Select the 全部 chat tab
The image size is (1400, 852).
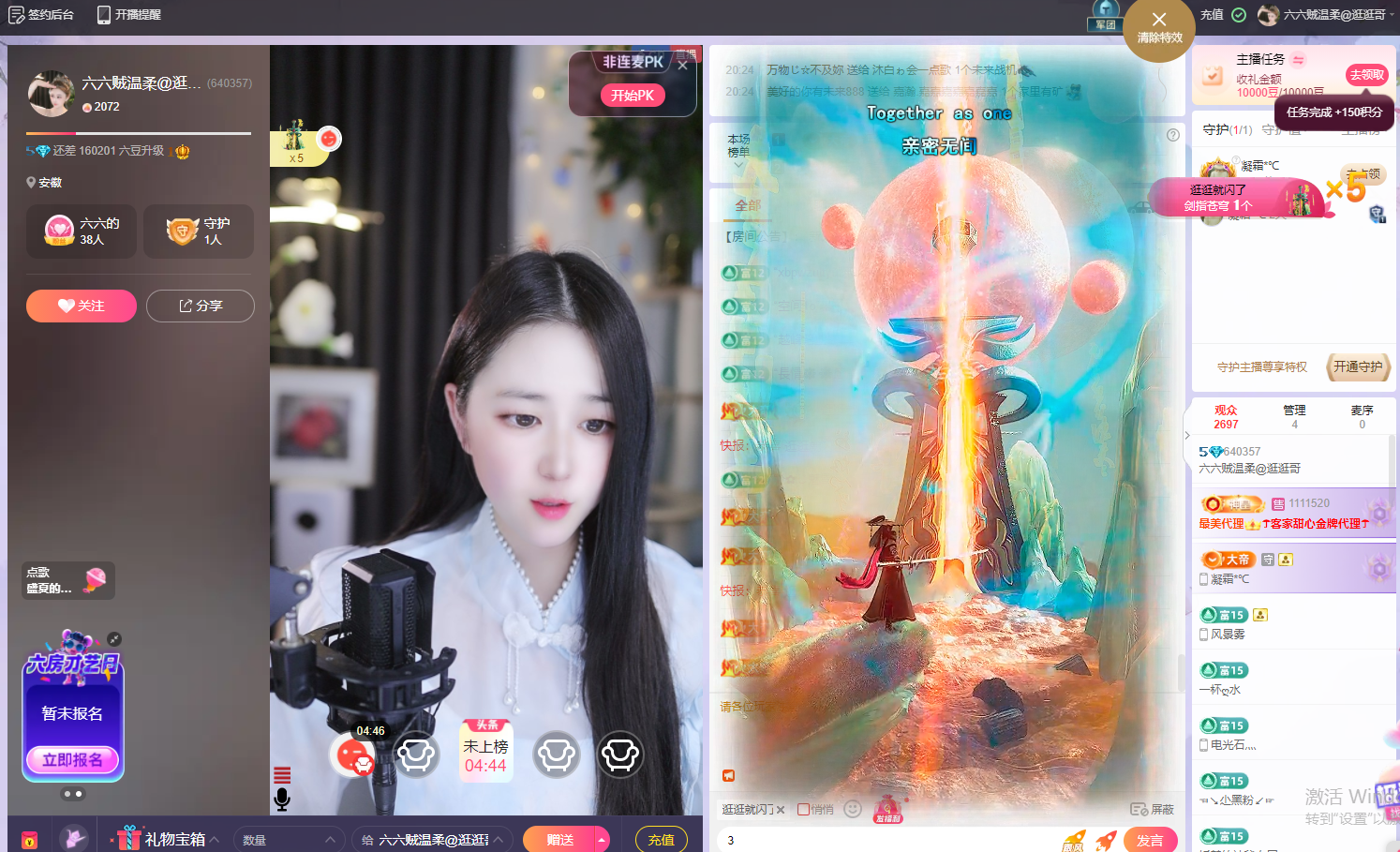pos(748,205)
